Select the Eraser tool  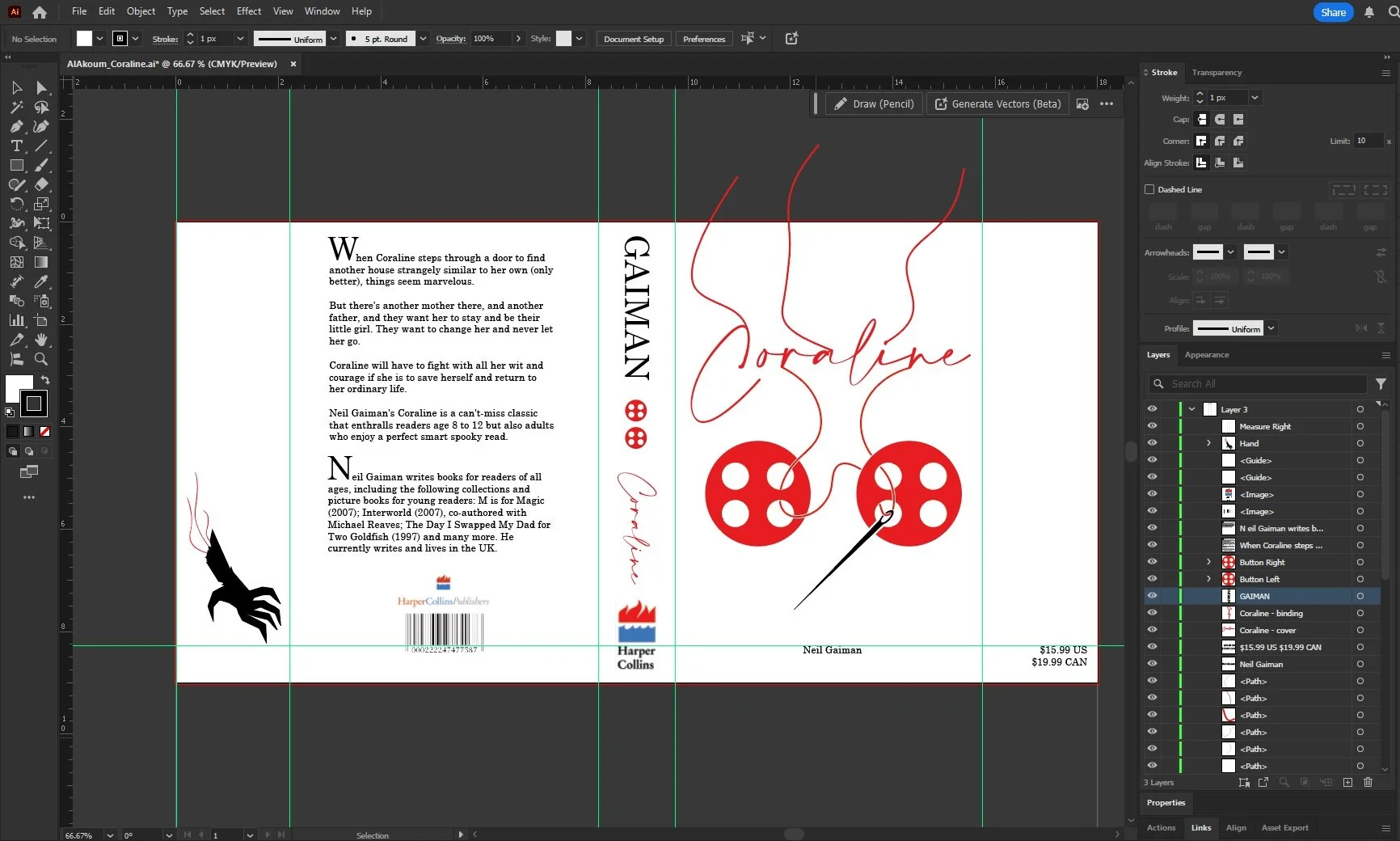pos(41,184)
